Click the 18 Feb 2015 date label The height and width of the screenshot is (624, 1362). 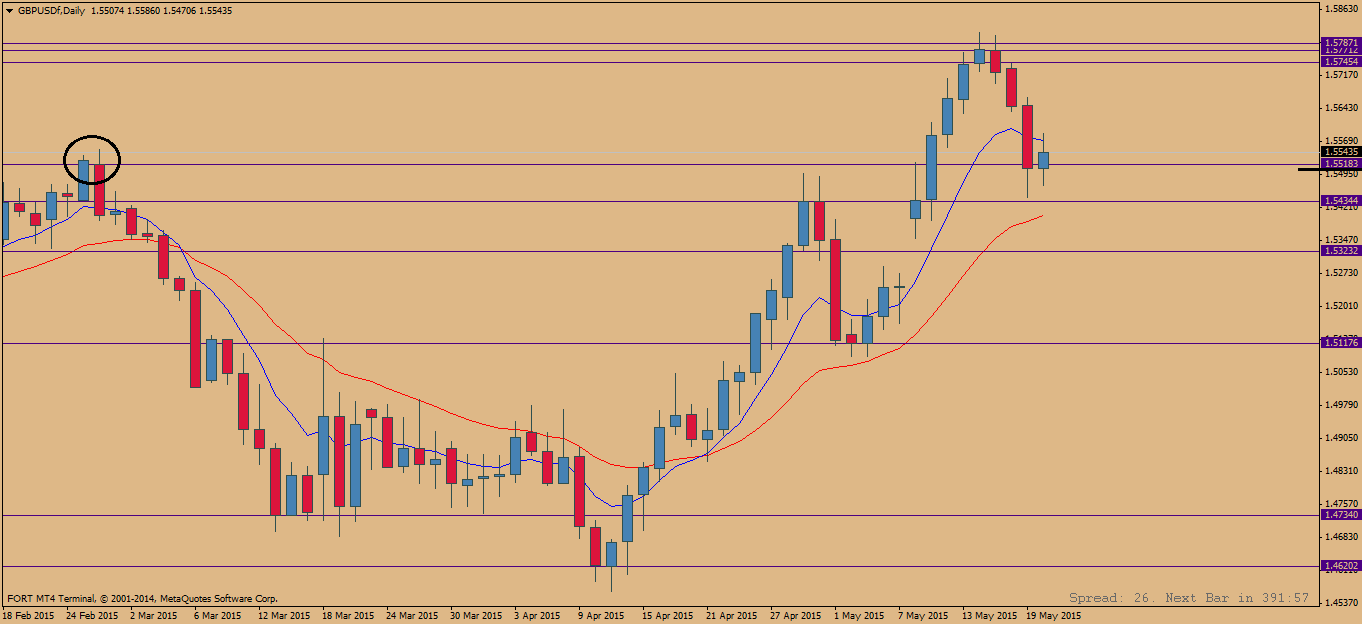29,616
